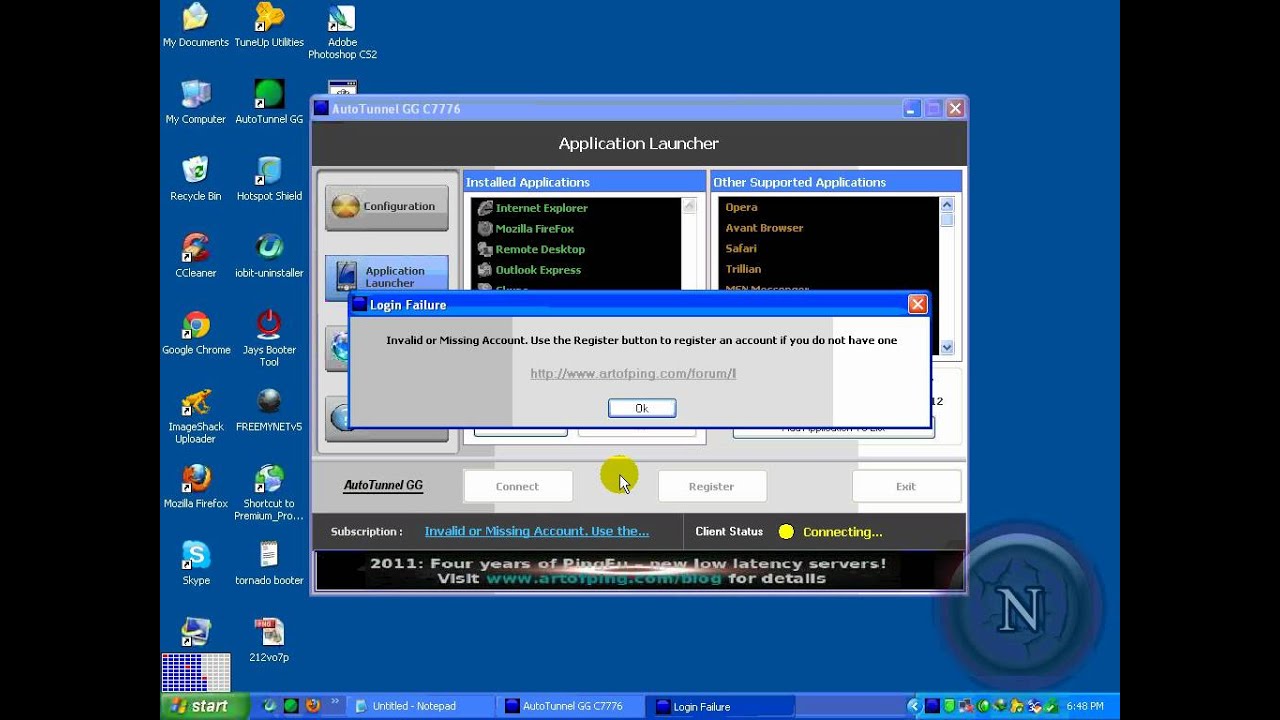Switch to Untitled - Notepad taskbar item
Image resolution: width=1280 pixels, height=720 pixels.
click(x=422, y=706)
